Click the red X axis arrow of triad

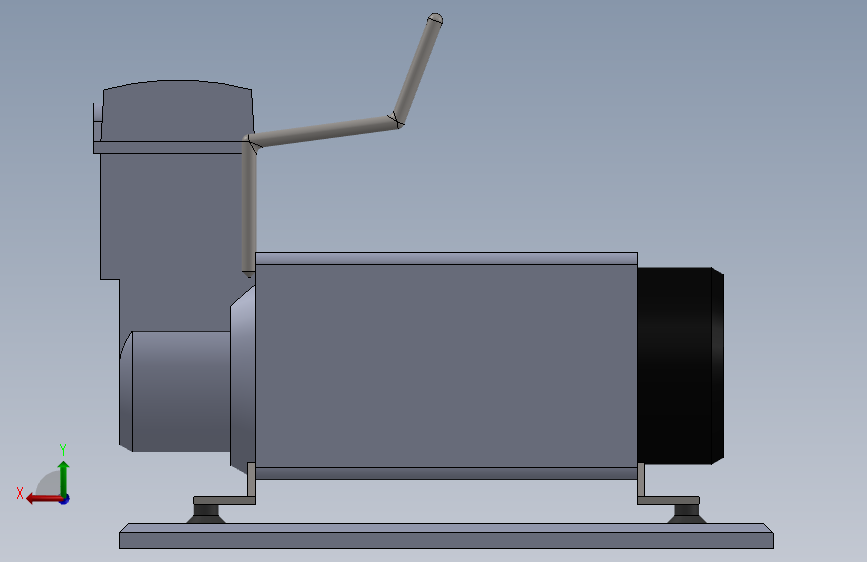coord(43,499)
